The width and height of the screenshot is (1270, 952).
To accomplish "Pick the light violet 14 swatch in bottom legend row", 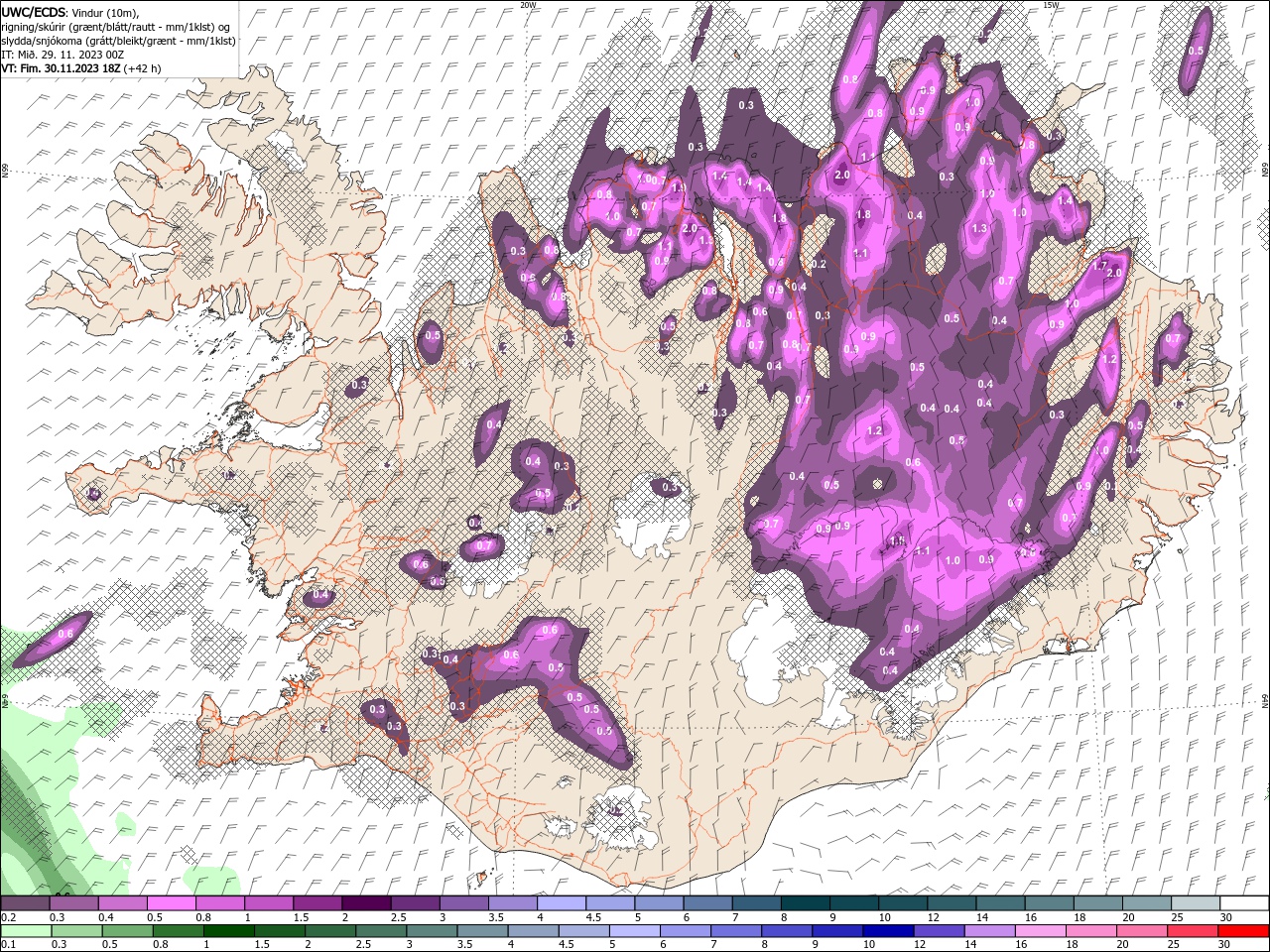I will click(x=988, y=931).
